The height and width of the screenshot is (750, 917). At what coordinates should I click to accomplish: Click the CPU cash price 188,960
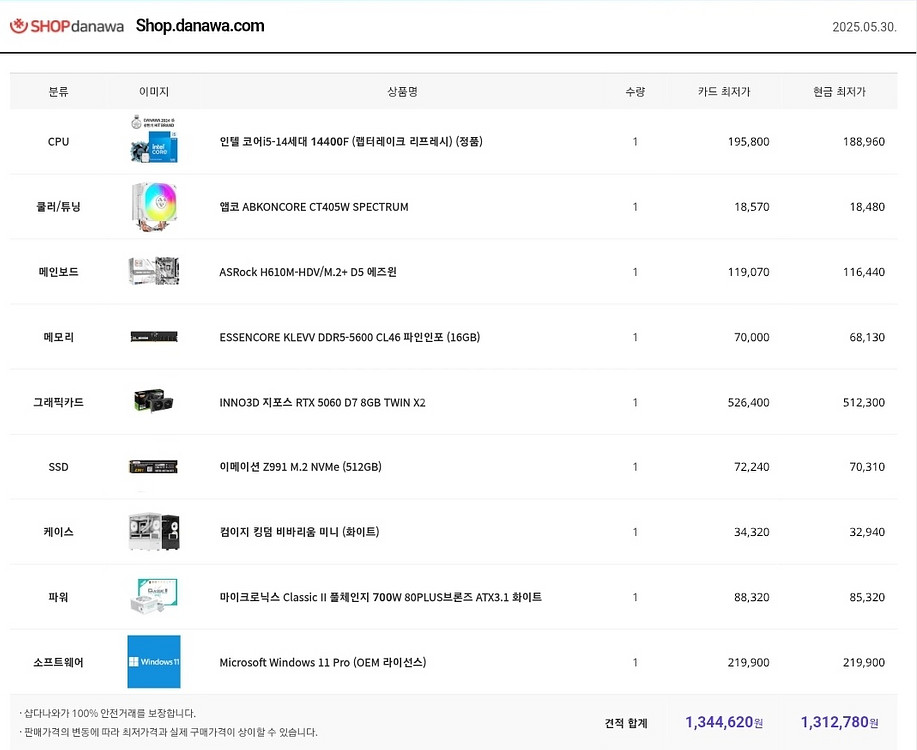864,142
